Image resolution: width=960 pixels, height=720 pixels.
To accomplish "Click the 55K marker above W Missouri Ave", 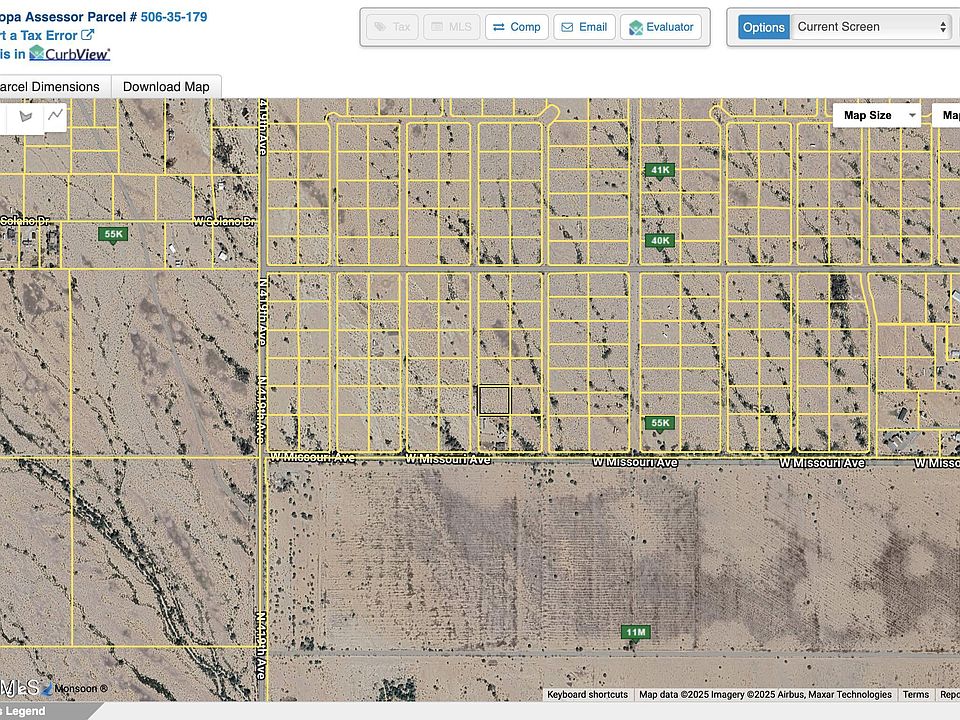I will 660,424.
